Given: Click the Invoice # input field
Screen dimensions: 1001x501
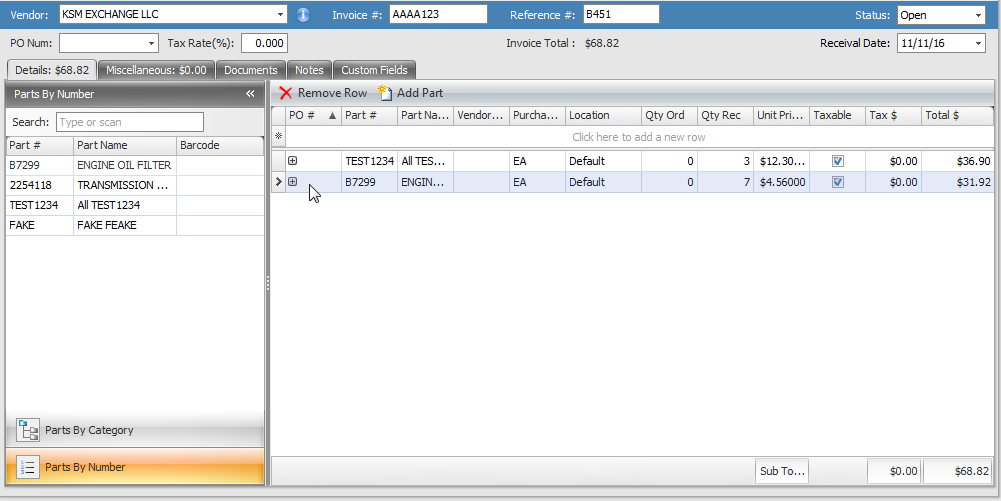Looking at the screenshot, I should 438,15.
